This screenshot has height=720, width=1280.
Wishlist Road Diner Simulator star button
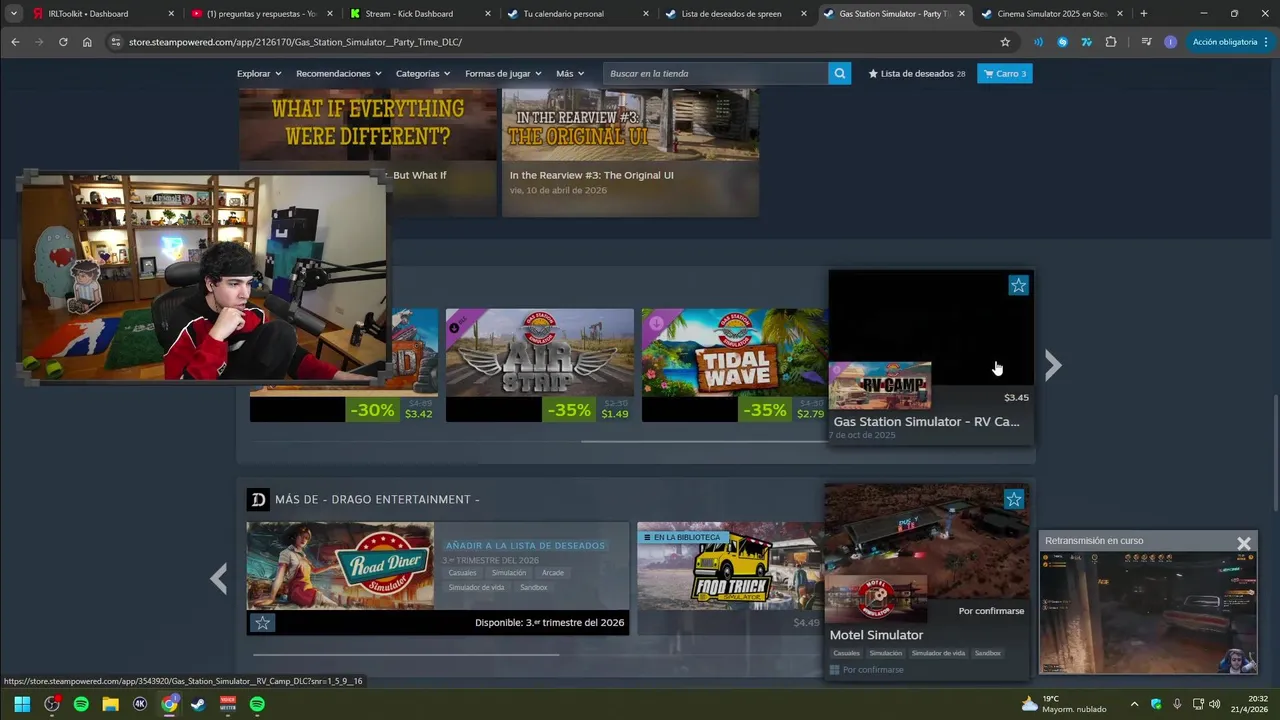tap(262, 622)
